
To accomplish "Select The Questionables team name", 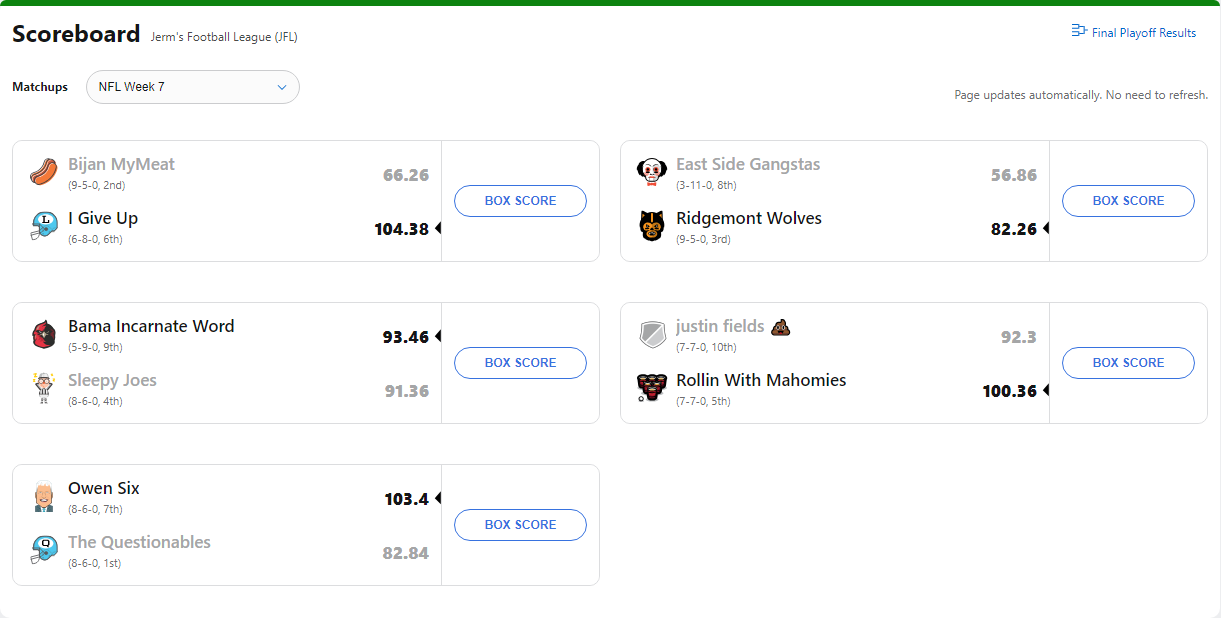I will (139, 542).
